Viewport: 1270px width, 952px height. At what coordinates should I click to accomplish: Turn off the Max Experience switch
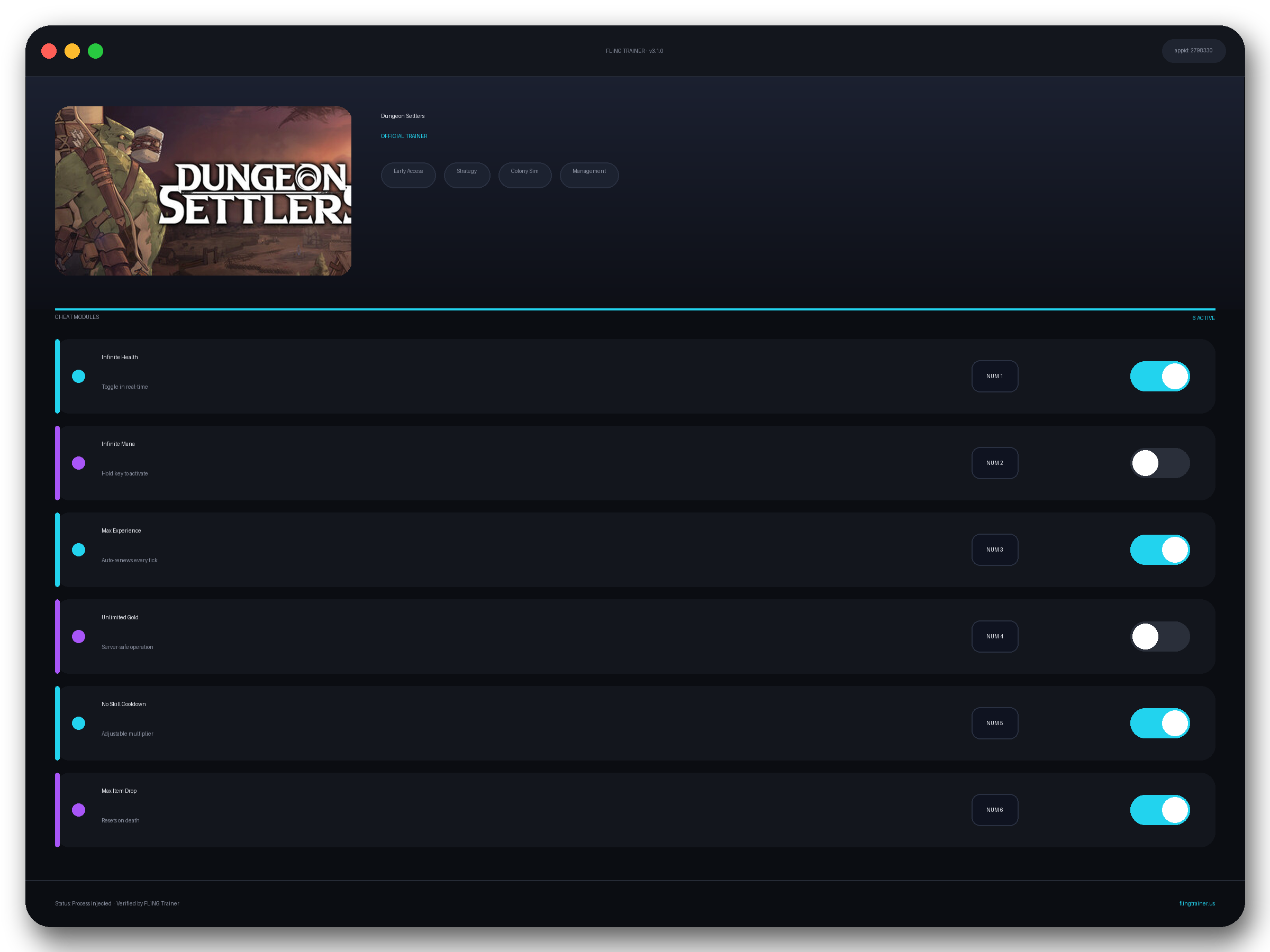click(x=1160, y=550)
